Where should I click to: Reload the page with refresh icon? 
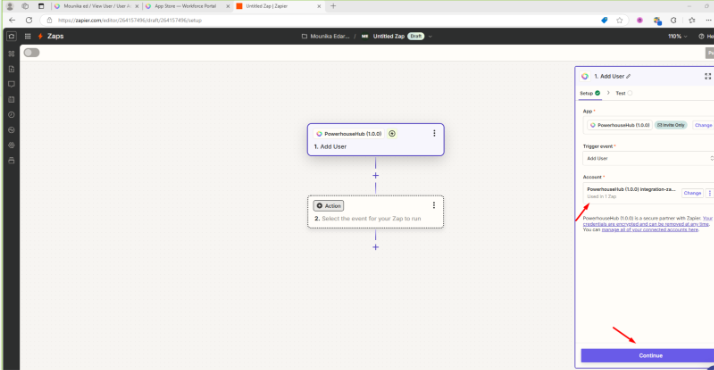pyautogui.click(x=29, y=20)
